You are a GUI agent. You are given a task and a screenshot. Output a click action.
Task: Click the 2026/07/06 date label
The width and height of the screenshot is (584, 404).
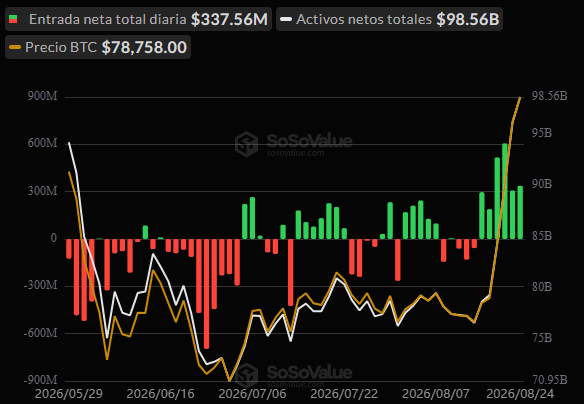253,394
